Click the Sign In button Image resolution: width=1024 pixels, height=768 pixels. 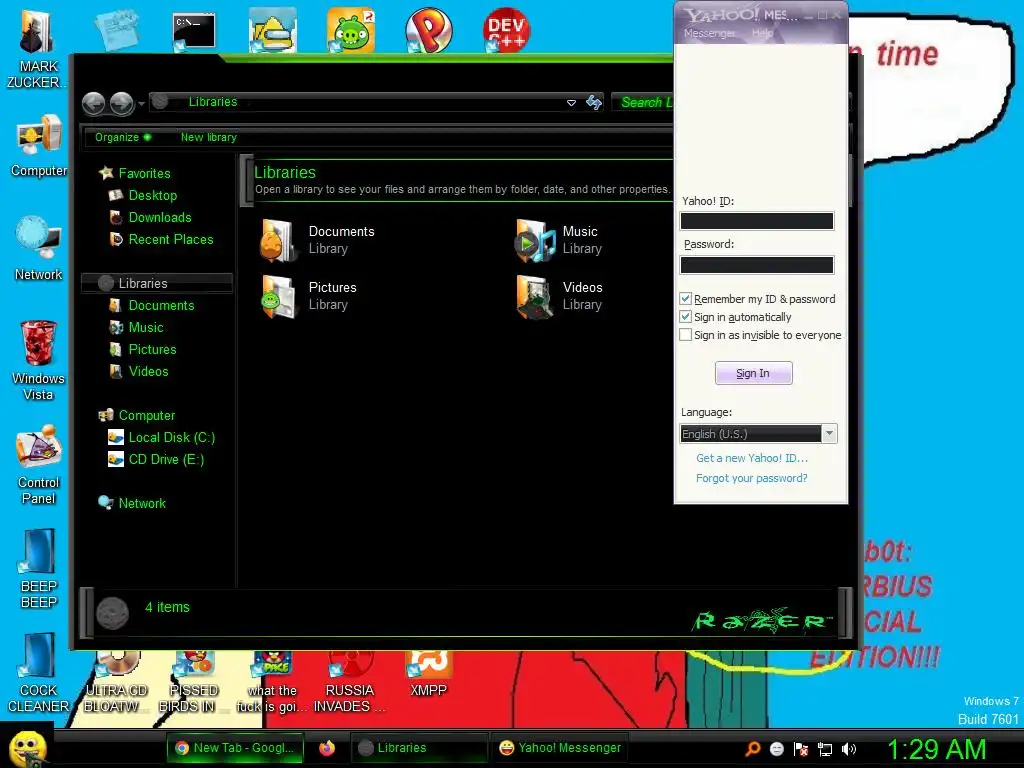(753, 373)
